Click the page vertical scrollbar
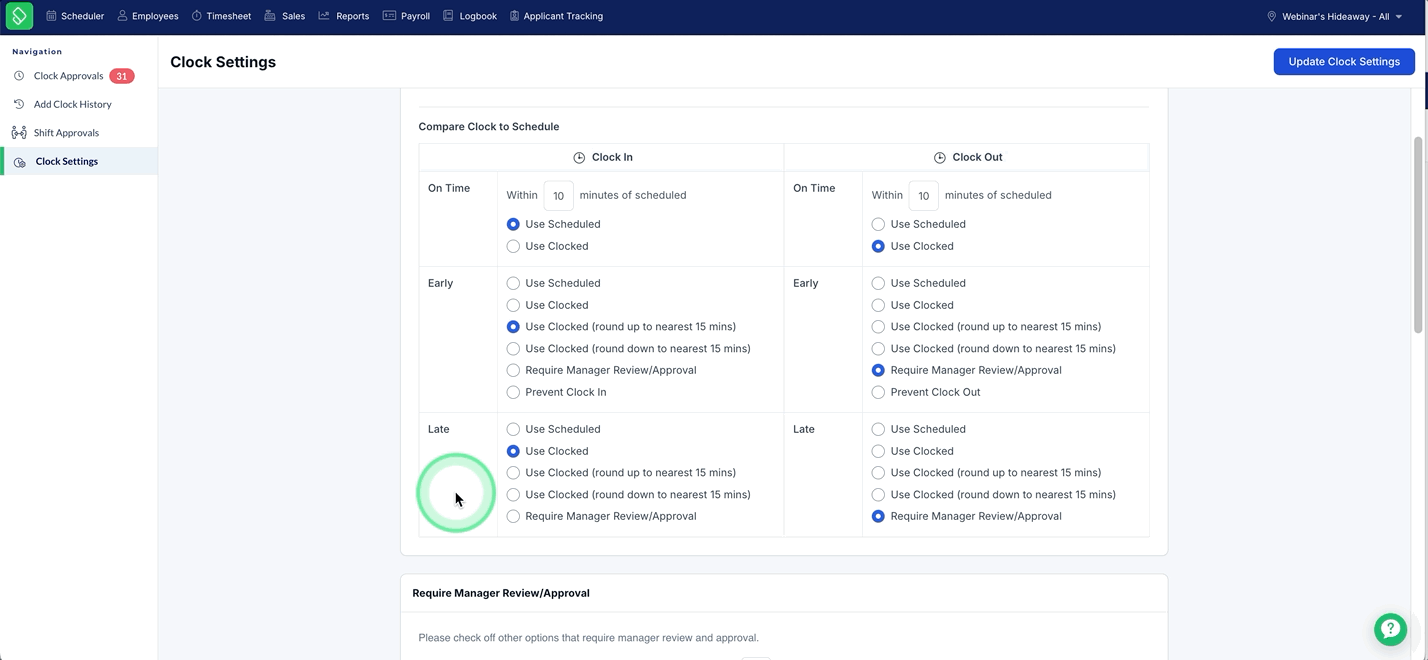The height and width of the screenshot is (660, 1428). click(1417, 235)
